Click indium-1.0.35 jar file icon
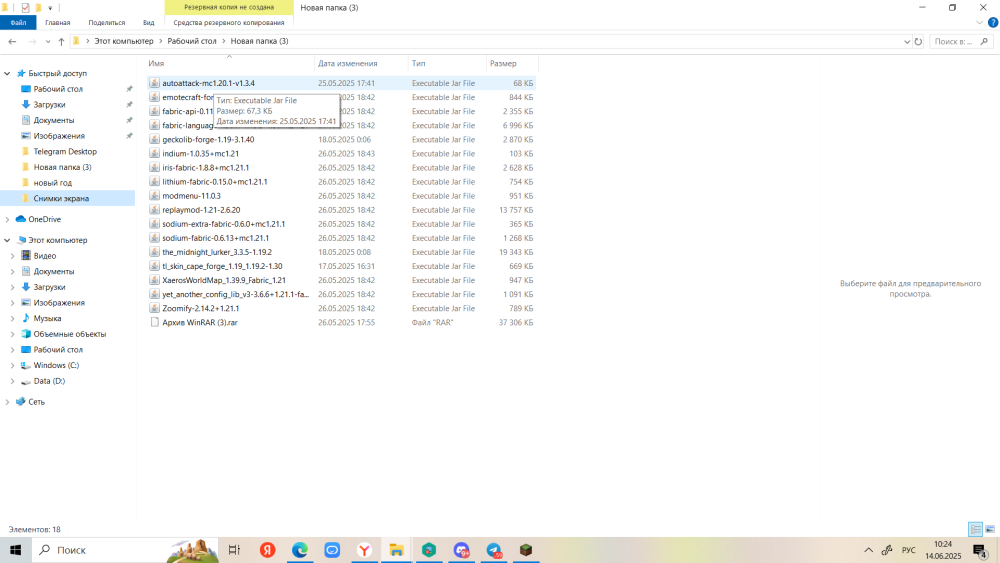The height and width of the screenshot is (563, 1000). pos(154,153)
